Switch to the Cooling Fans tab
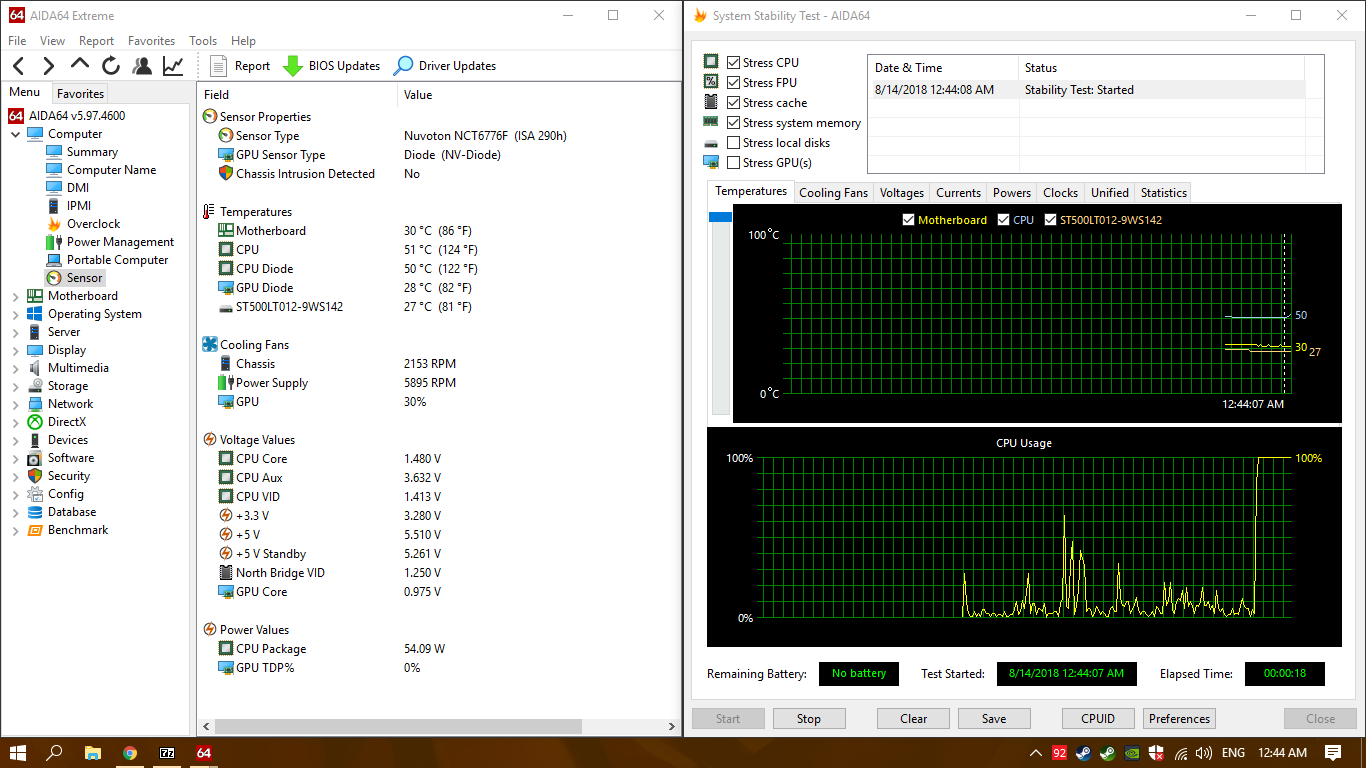The height and width of the screenshot is (768, 1366). [x=833, y=193]
